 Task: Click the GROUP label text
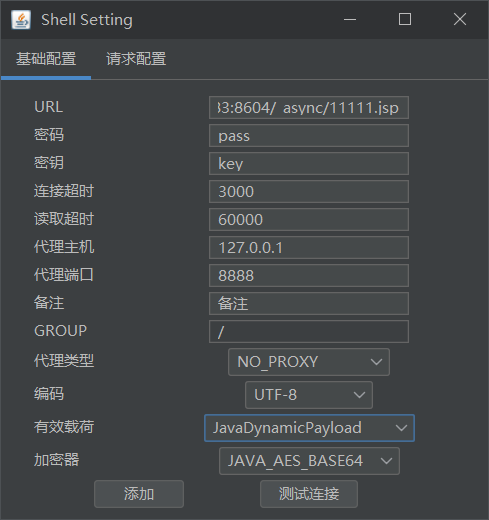pos(60,331)
